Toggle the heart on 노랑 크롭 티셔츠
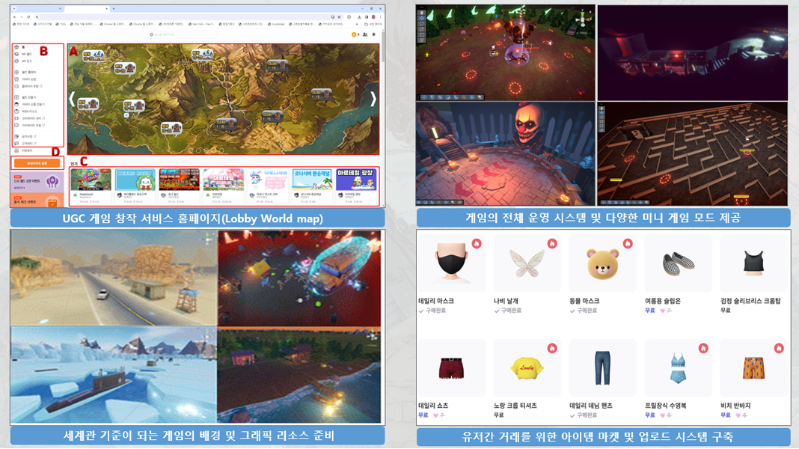 point(553,348)
